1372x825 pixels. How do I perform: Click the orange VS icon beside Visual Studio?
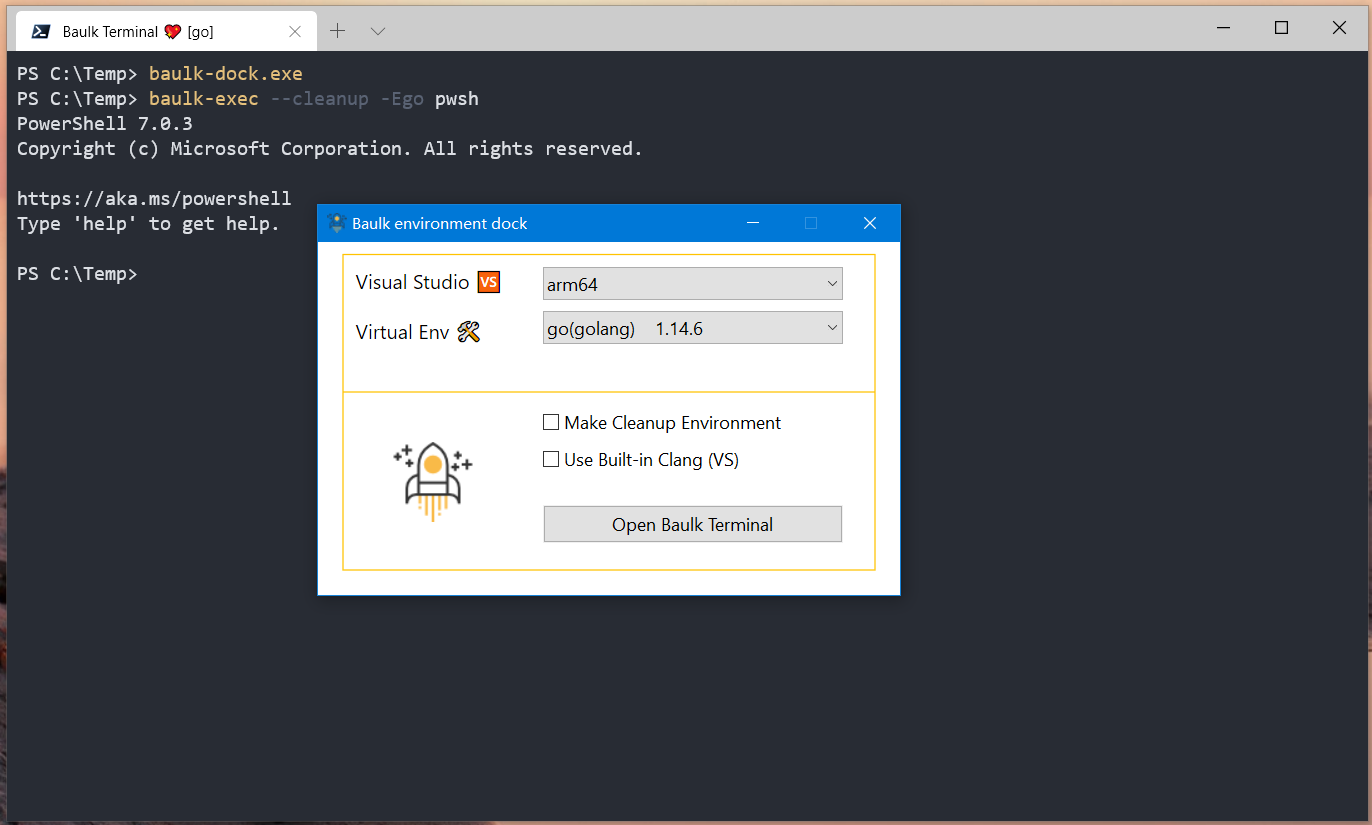(x=488, y=282)
